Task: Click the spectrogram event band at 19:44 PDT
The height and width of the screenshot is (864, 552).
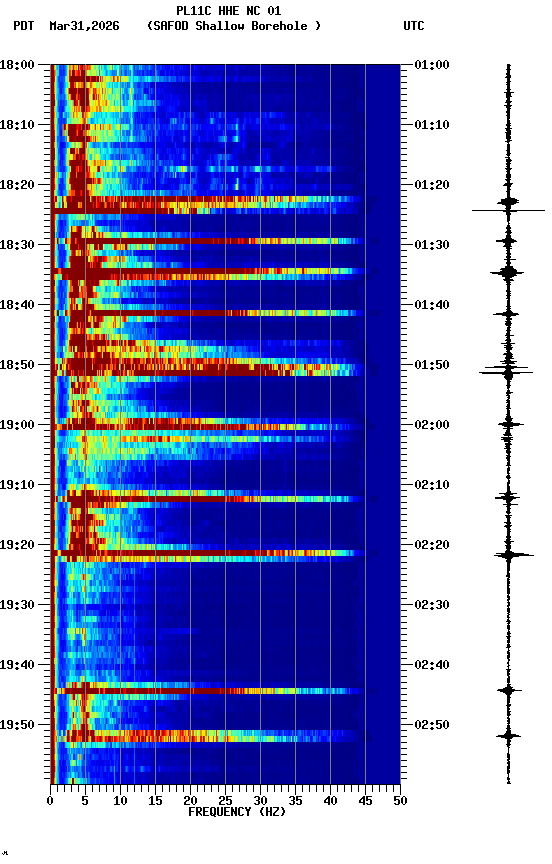Action: pos(208,691)
